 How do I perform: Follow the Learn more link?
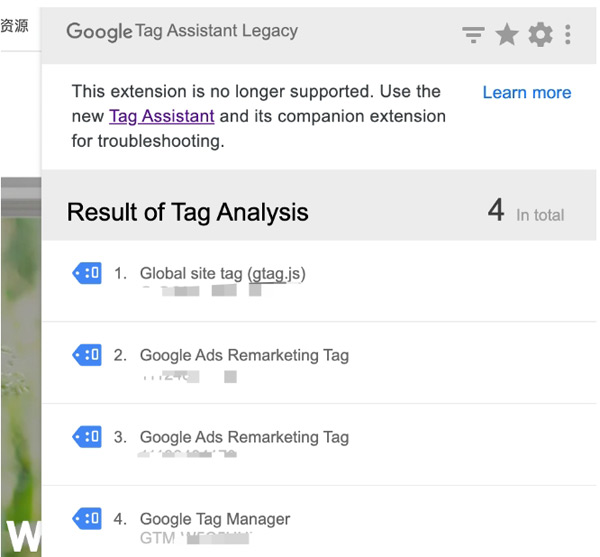point(526,92)
